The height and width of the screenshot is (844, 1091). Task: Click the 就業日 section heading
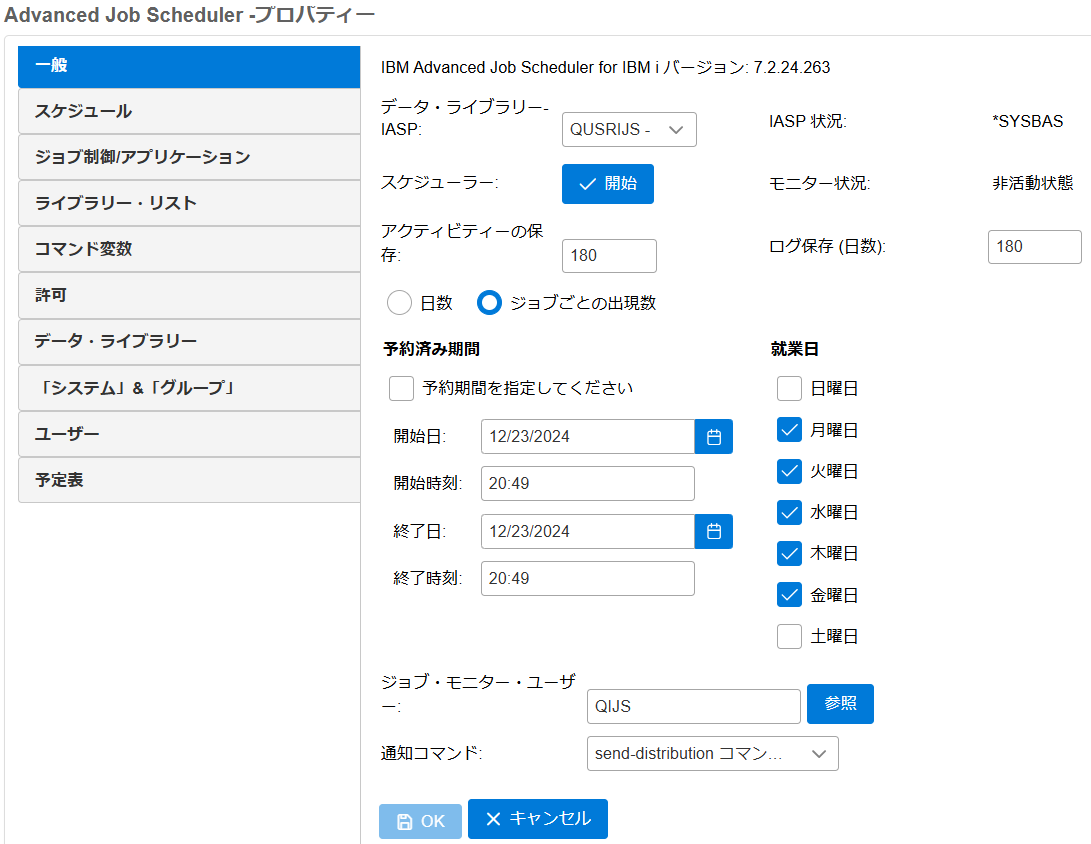pyautogui.click(x=795, y=349)
